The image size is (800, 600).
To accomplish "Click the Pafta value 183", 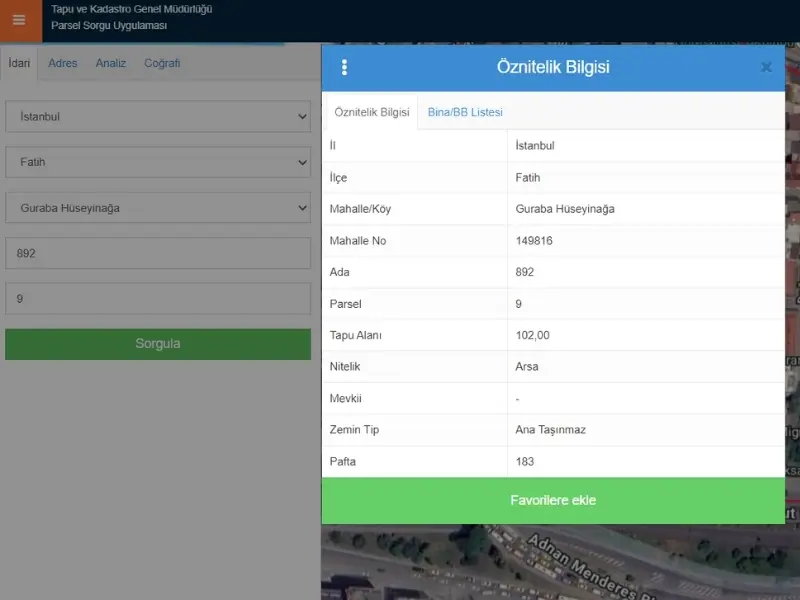I will (x=524, y=462).
